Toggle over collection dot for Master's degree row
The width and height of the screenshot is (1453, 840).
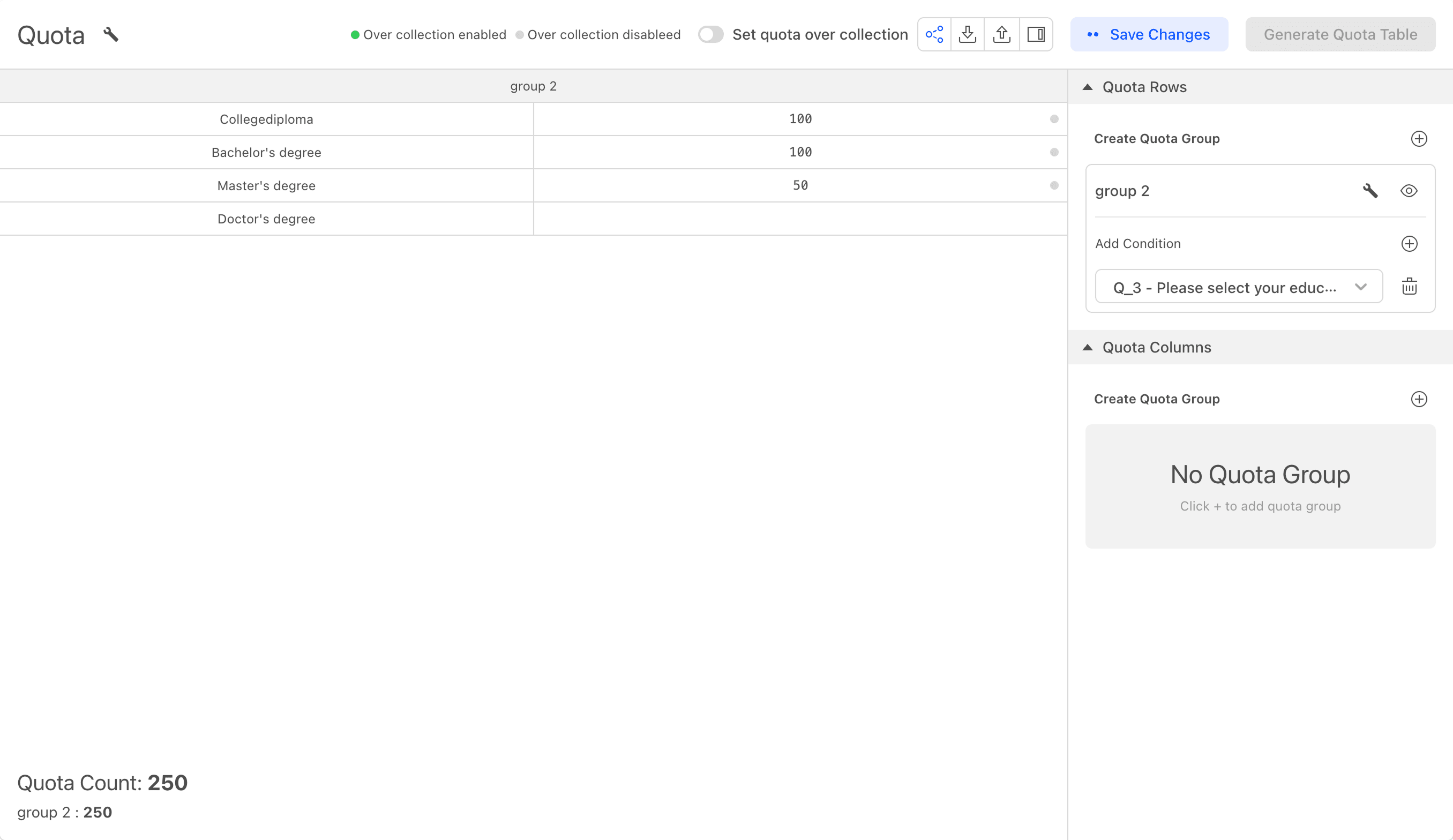(1054, 186)
